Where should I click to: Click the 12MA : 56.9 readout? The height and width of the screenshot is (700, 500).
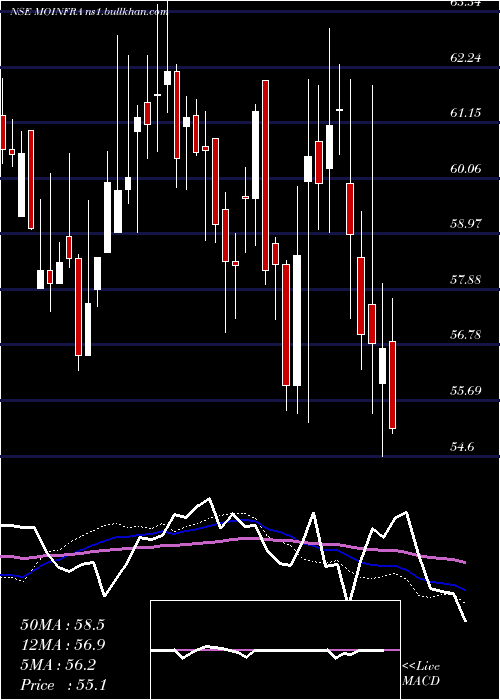[62, 645]
